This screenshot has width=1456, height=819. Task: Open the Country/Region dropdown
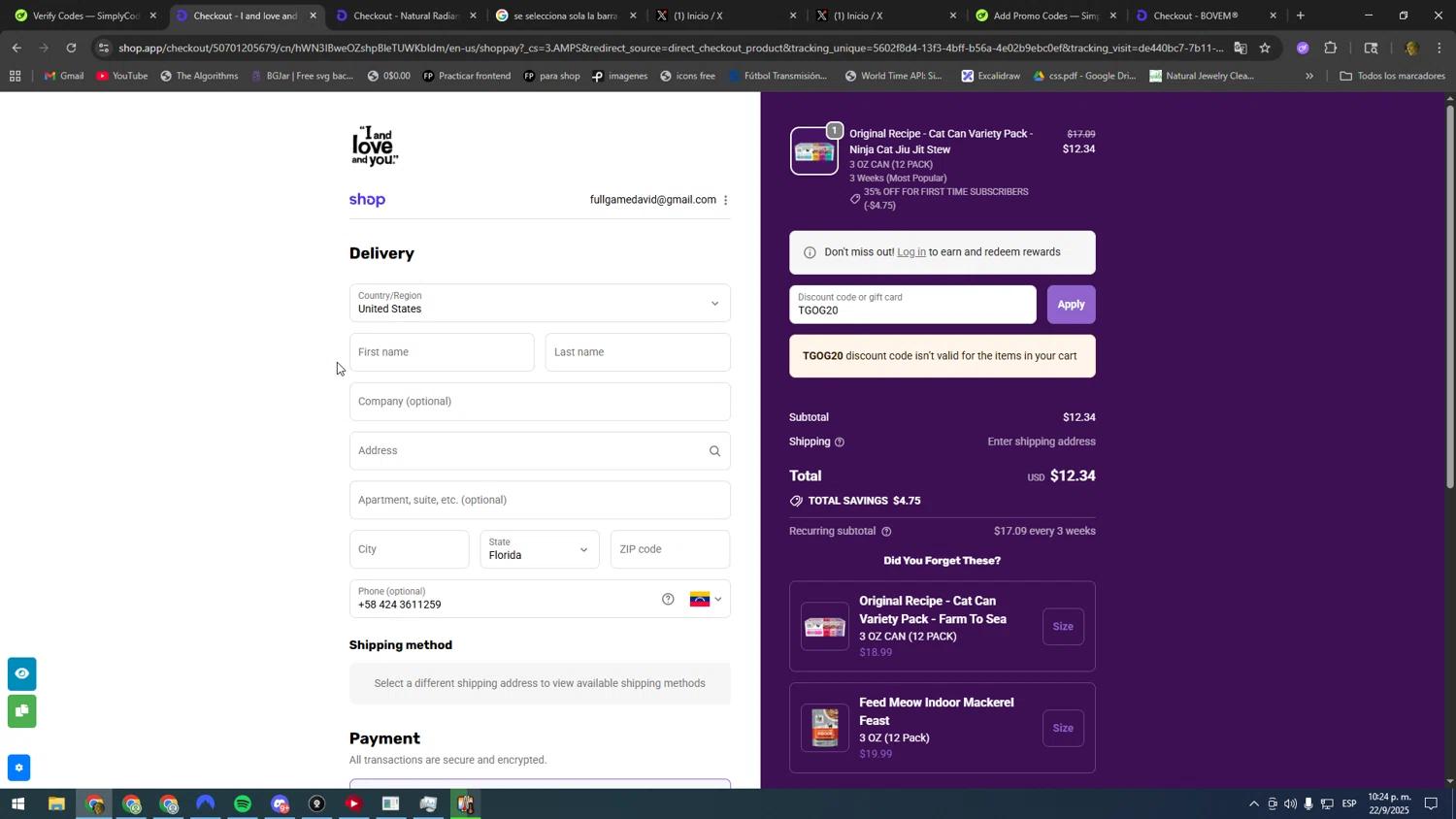click(540, 303)
